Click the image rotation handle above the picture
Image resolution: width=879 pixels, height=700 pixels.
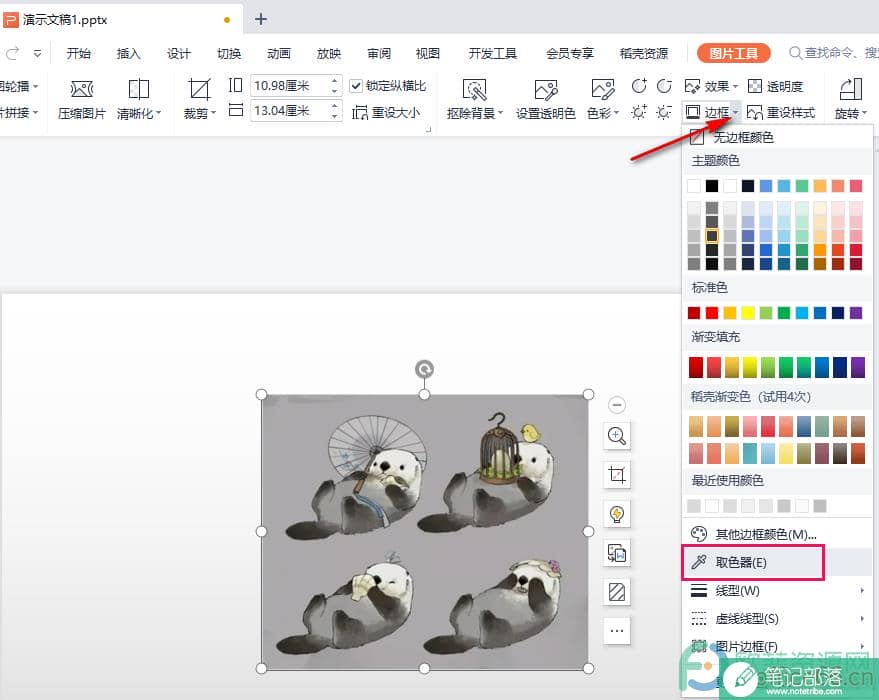click(x=424, y=369)
